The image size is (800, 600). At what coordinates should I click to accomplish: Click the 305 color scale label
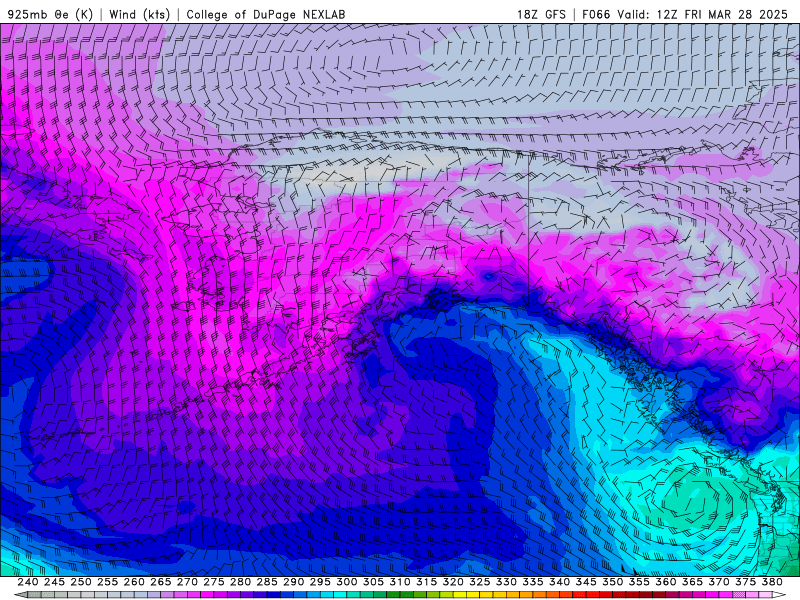[373, 582]
